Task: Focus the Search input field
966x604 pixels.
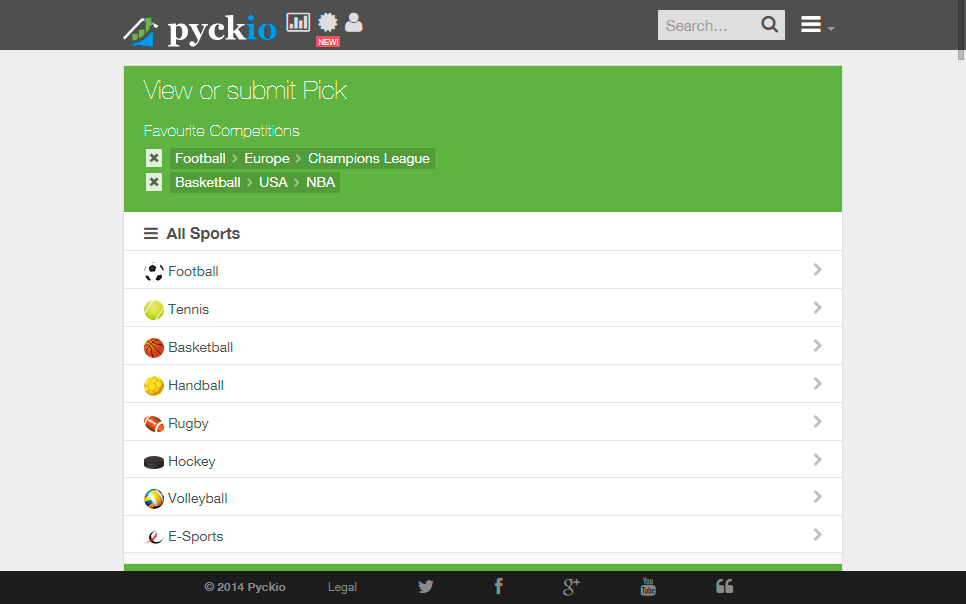Action: coord(708,25)
